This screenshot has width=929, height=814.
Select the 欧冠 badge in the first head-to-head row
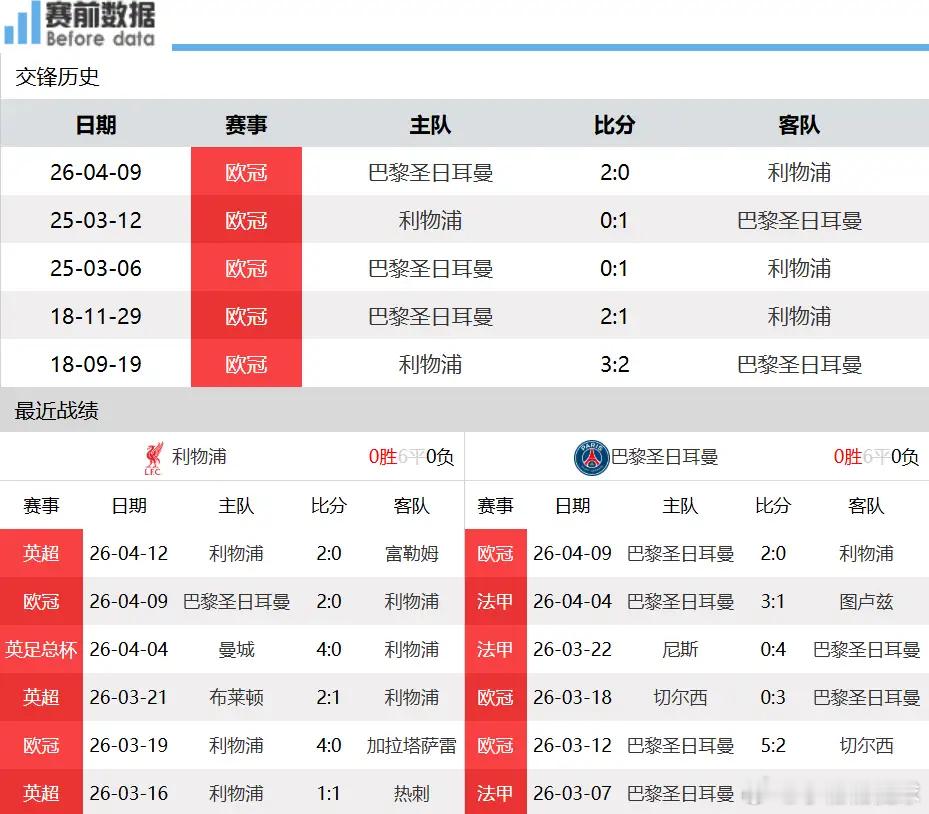tap(246, 172)
